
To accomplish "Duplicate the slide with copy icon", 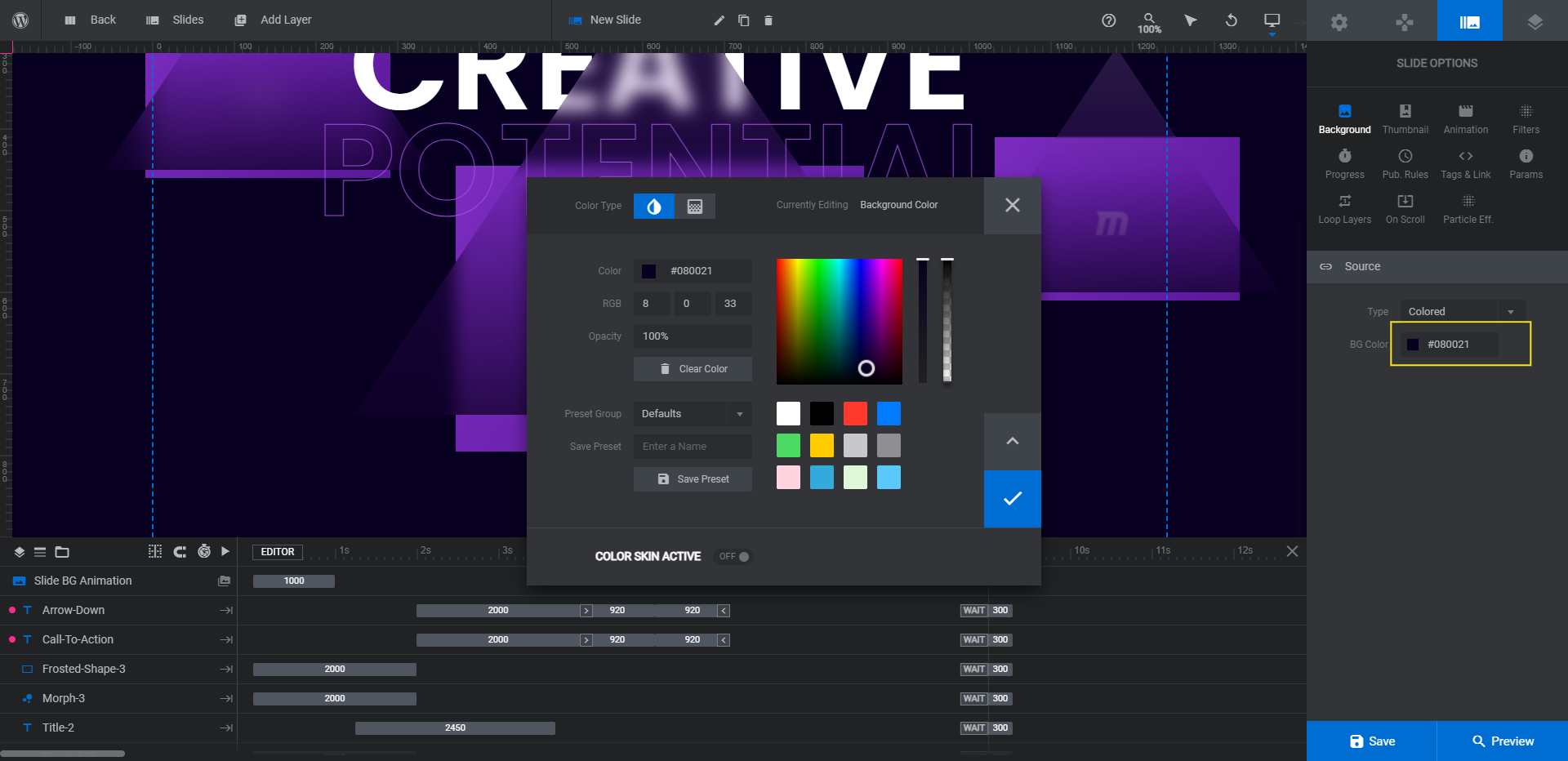I will (x=743, y=20).
